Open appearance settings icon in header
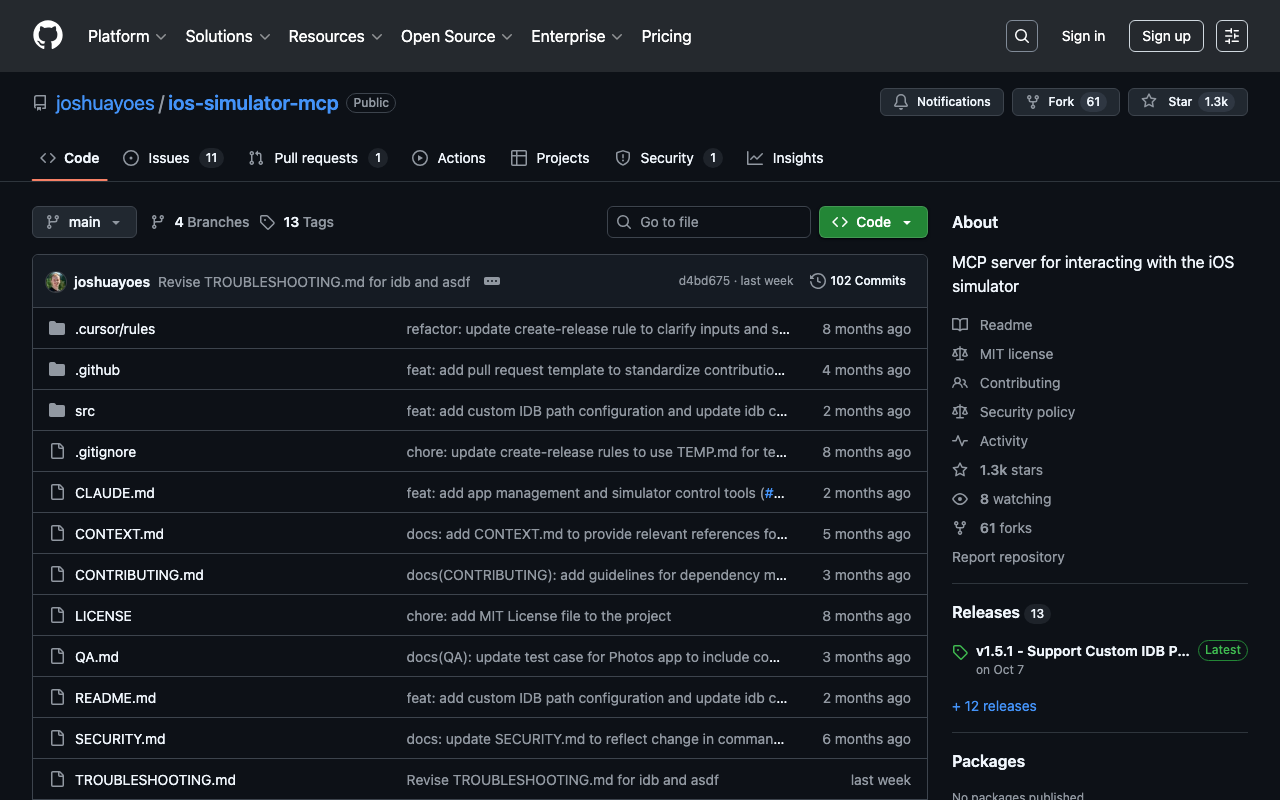 pos(1231,36)
